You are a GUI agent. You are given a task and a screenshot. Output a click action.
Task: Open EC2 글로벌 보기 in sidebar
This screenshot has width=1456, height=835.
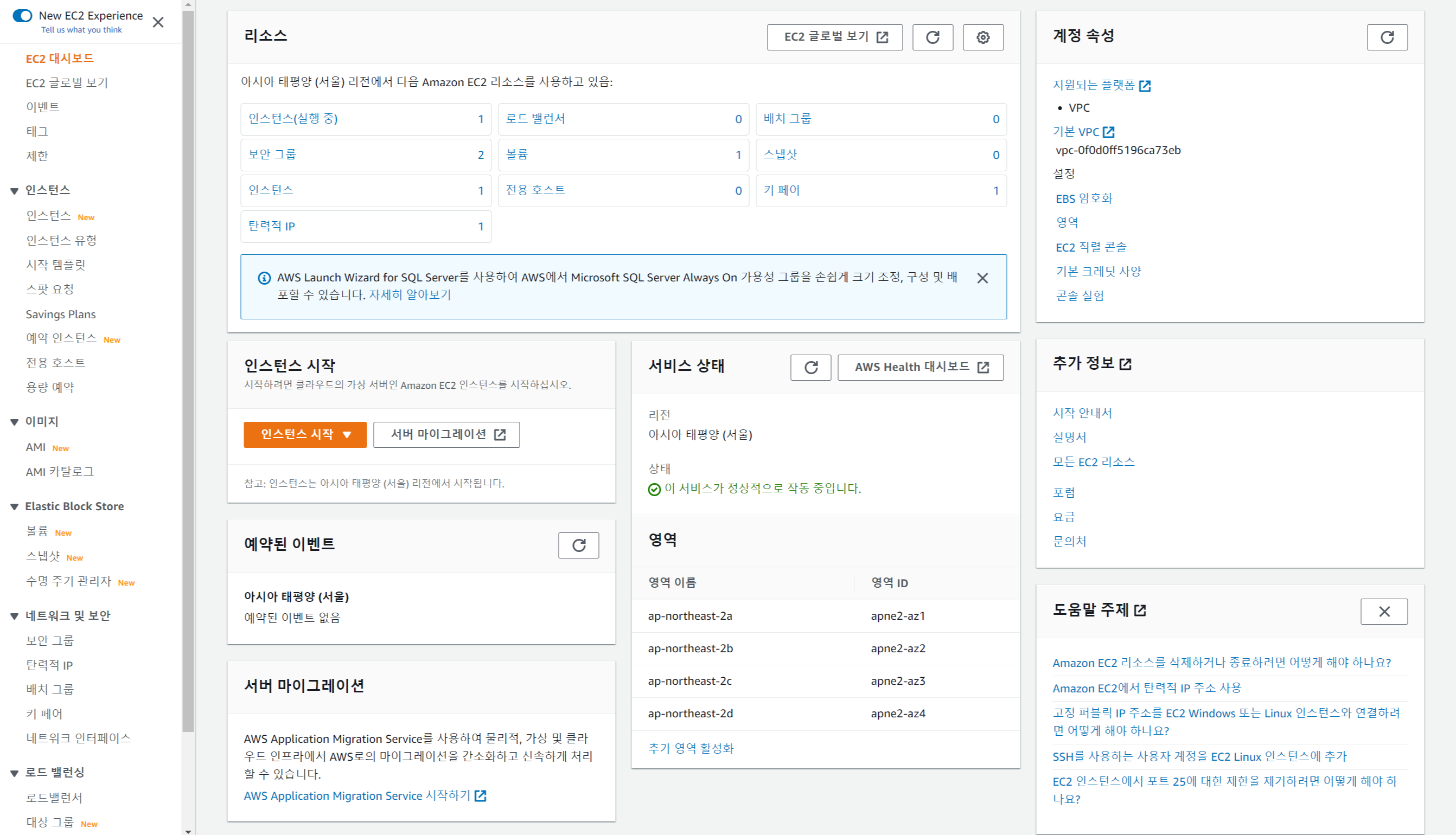click(x=67, y=83)
